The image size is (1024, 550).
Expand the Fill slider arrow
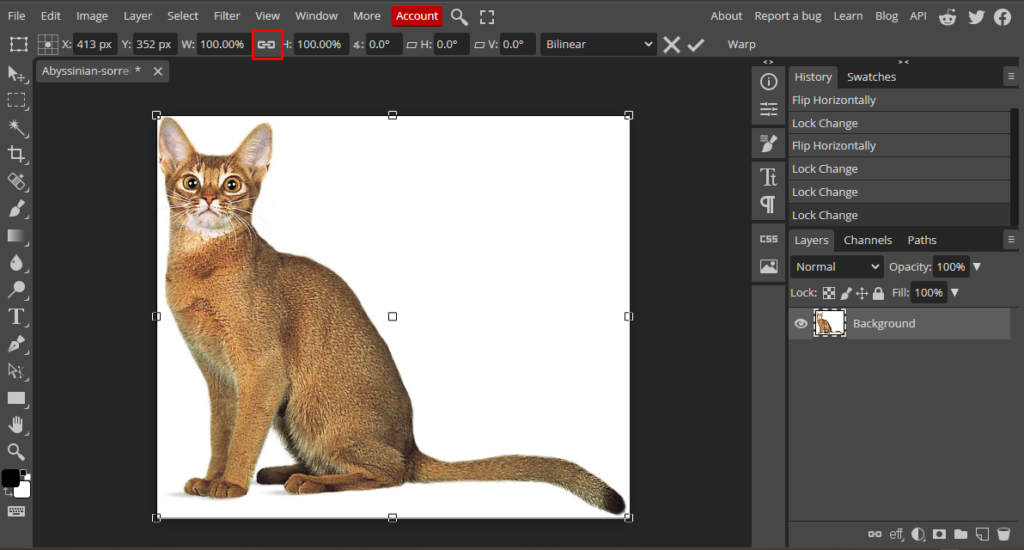(955, 293)
